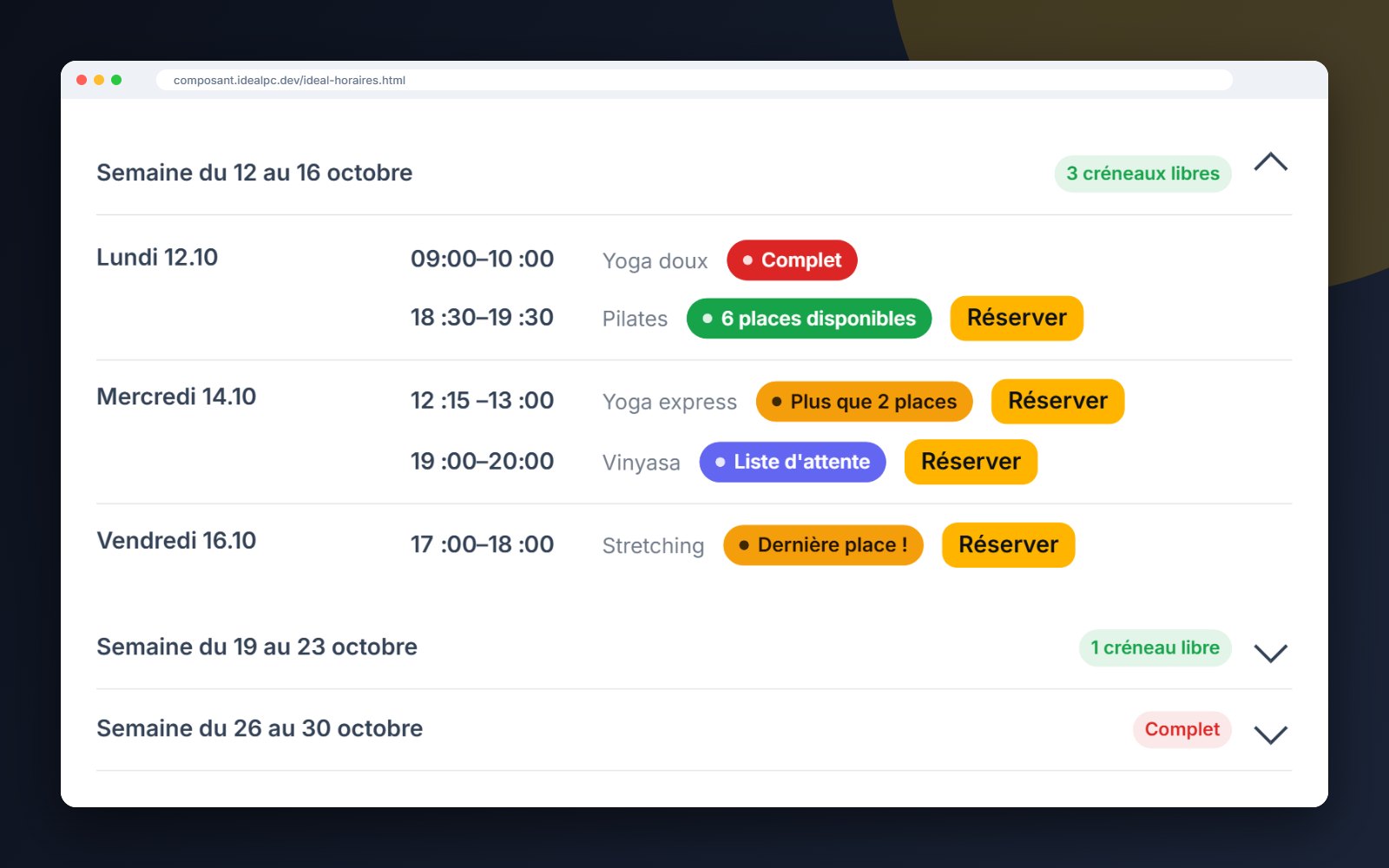This screenshot has height=868, width=1389.
Task: Click the Lundi 12.10 day label
Action: point(157,257)
